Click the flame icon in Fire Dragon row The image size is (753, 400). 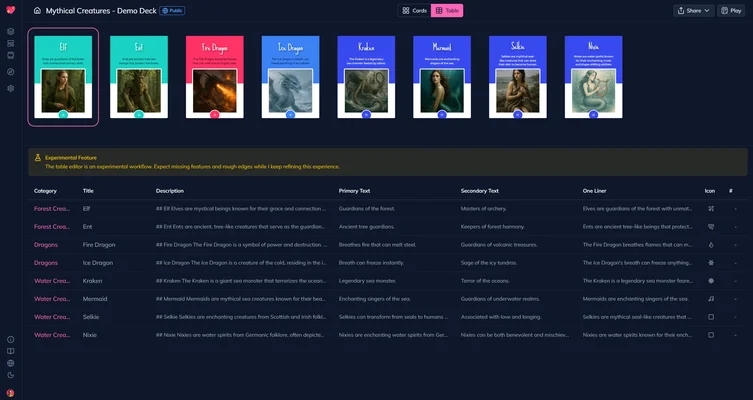click(x=710, y=244)
